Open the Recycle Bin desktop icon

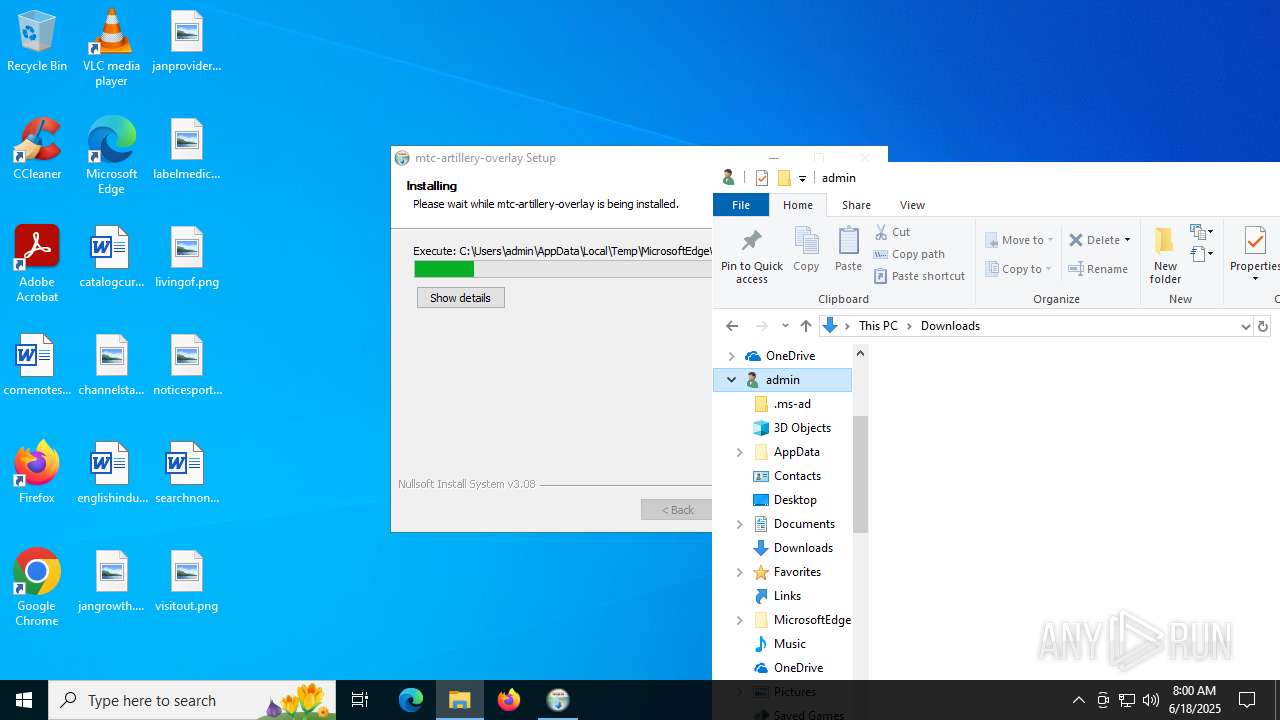[x=37, y=42]
